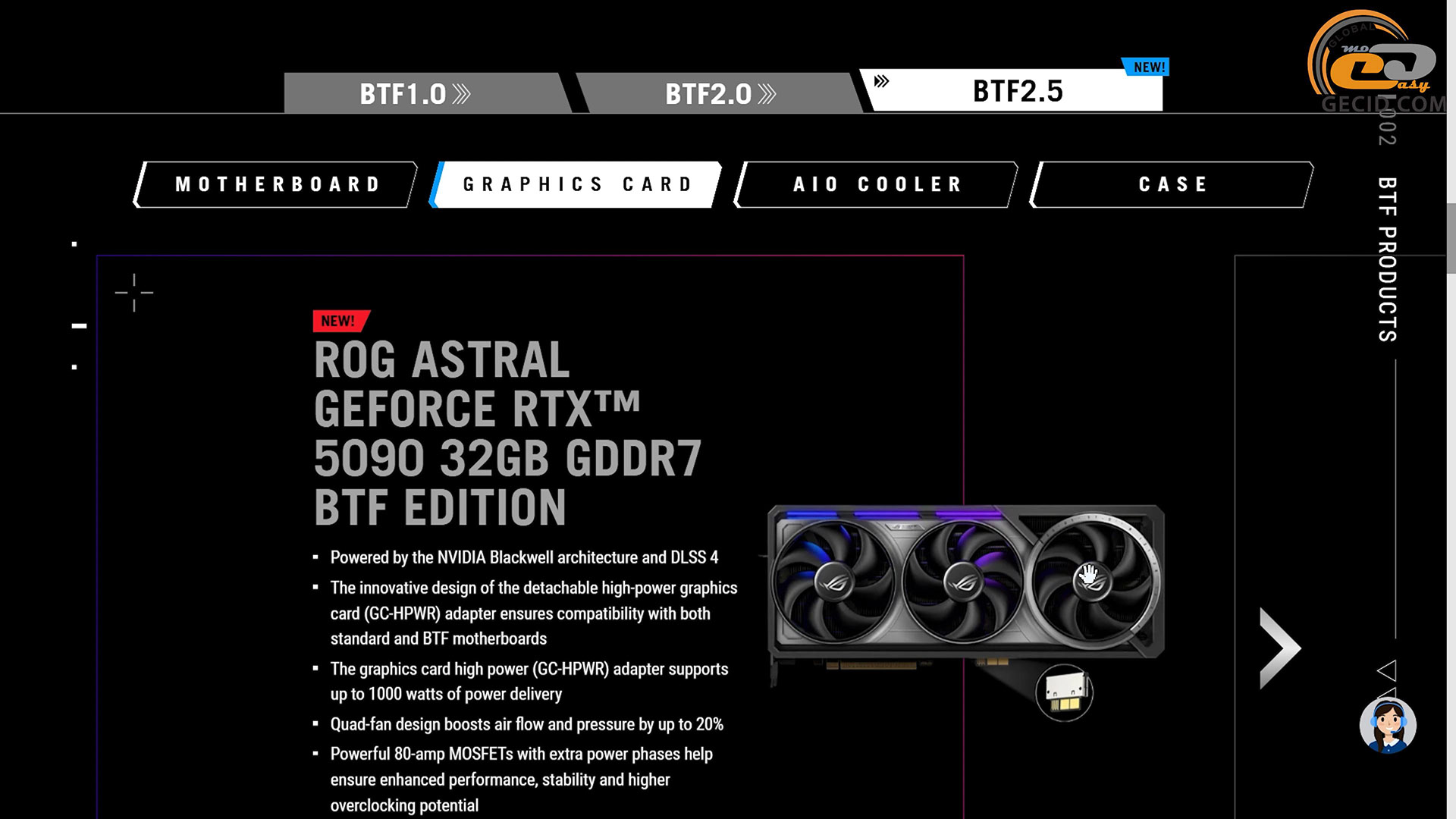
Task: Open the AIO Cooler category
Action: point(877,184)
